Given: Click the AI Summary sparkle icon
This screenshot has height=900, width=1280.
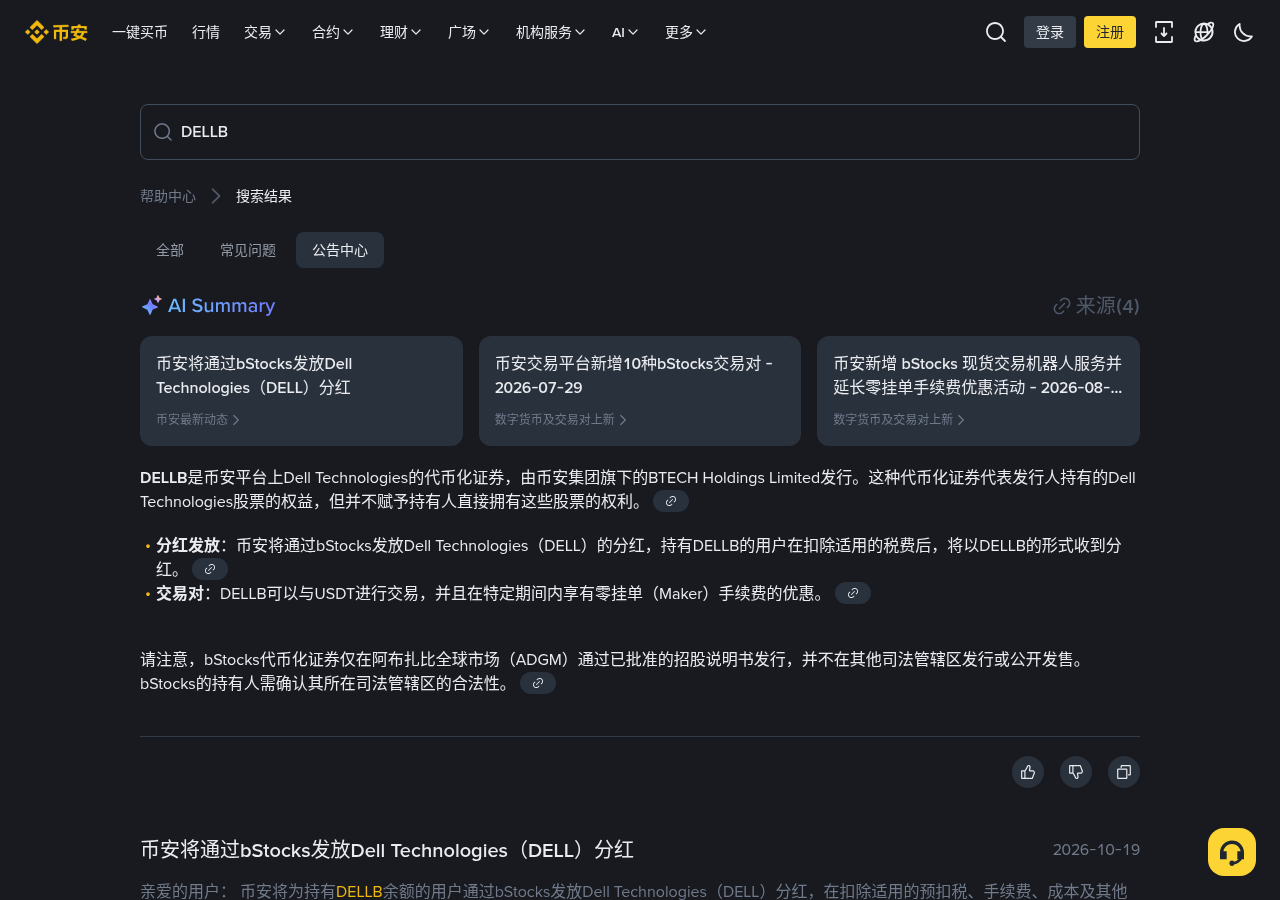Looking at the screenshot, I should (x=151, y=306).
